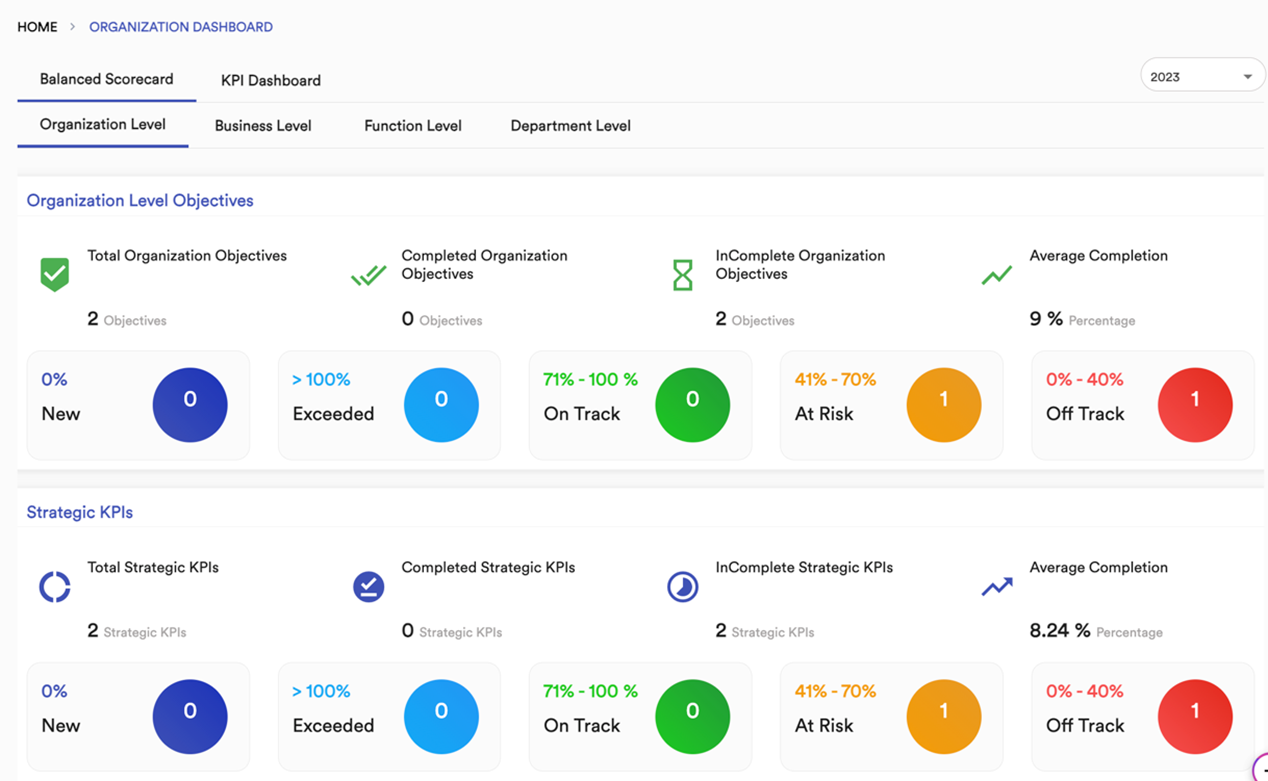Open the 2023 year dropdown
The width and height of the screenshot is (1268, 781).
coord(1202,74)
